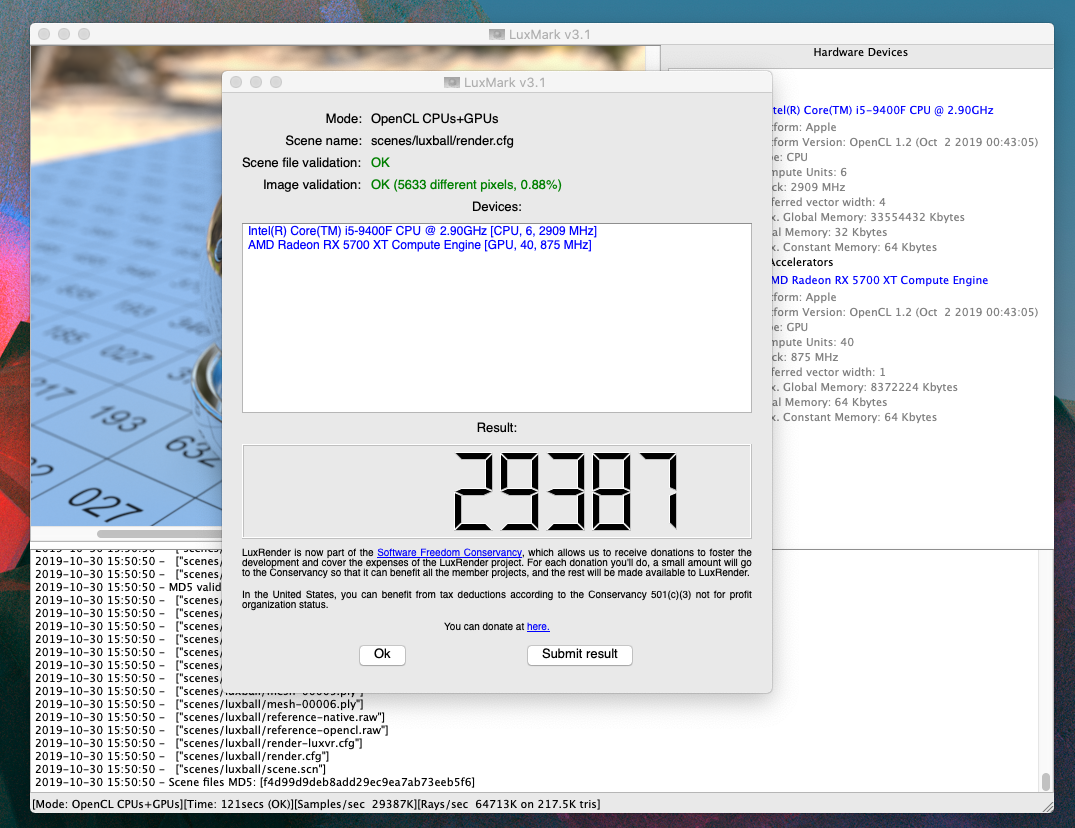Minimize the main LuxMark window
This screenshot has width=1075, height=828.
tap(64, 34)
